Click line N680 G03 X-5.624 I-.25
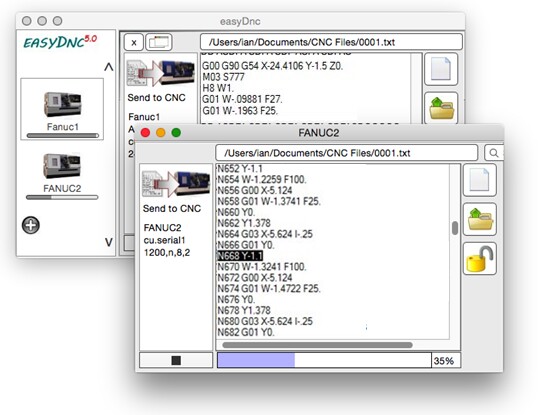Viewport: 538px width, 415px height. pyautogui.click(x=265, y=322)
